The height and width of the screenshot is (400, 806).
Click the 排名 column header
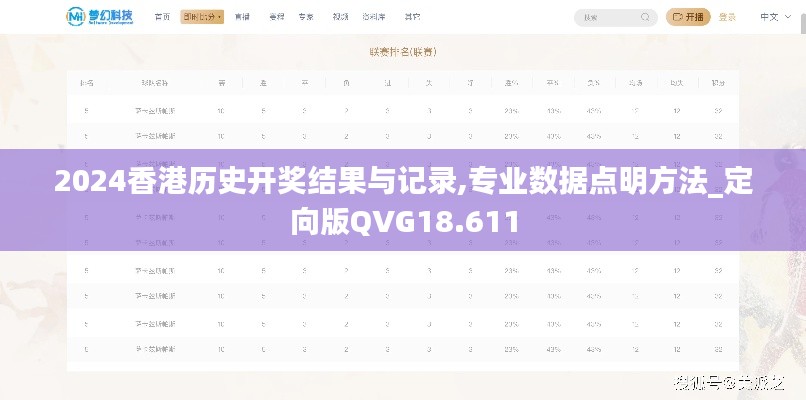86,83
